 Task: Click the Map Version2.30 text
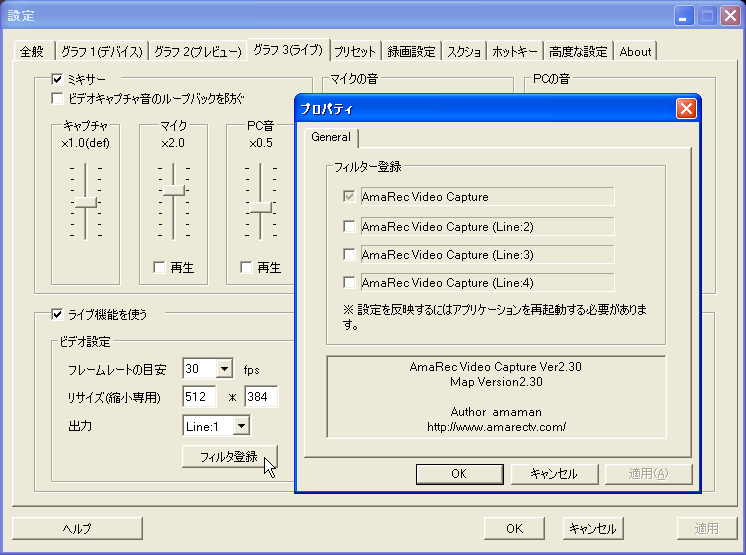pyautogui.click(x=496, y=382)
